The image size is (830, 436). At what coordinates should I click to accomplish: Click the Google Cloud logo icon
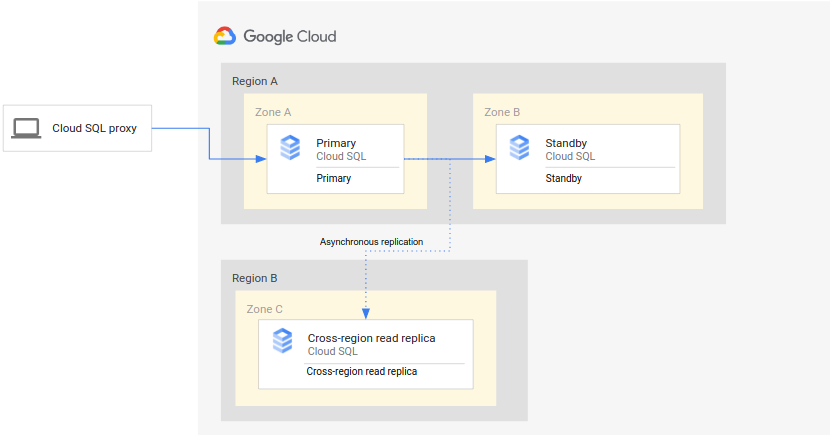click(x=224, y=36)
